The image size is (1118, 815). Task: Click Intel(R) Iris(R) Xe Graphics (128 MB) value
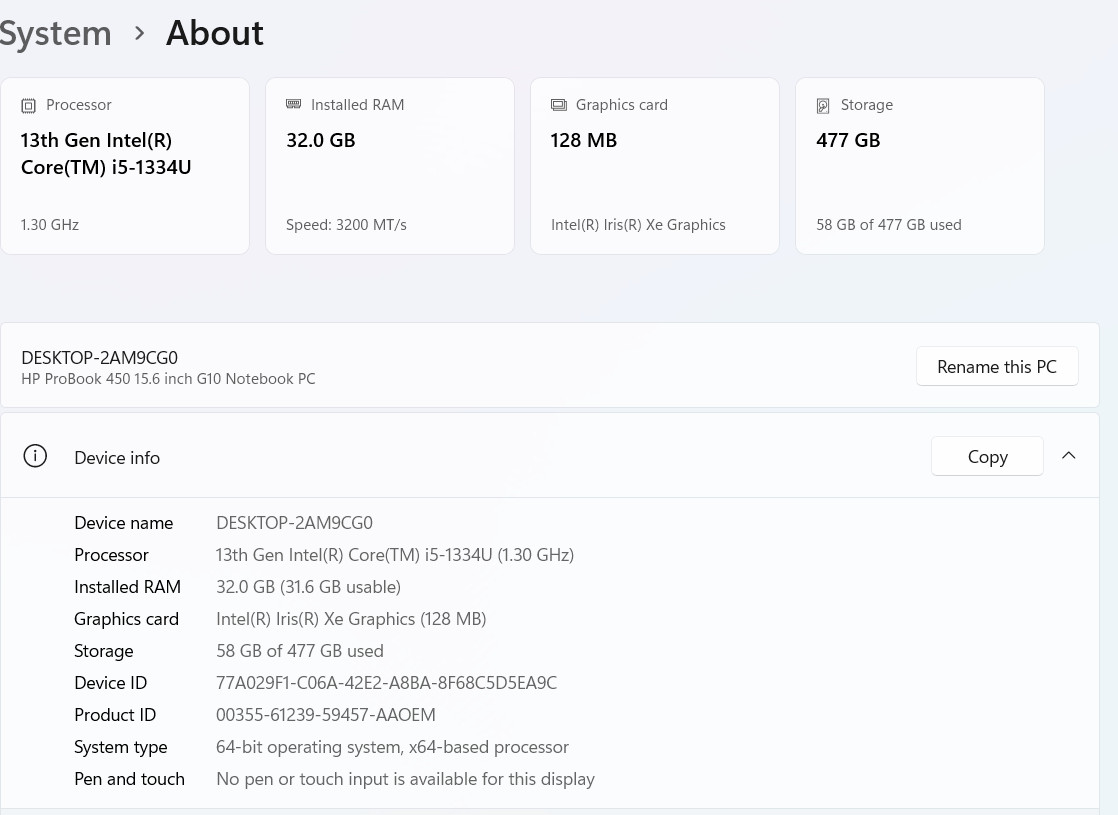[x=352, y=619]
